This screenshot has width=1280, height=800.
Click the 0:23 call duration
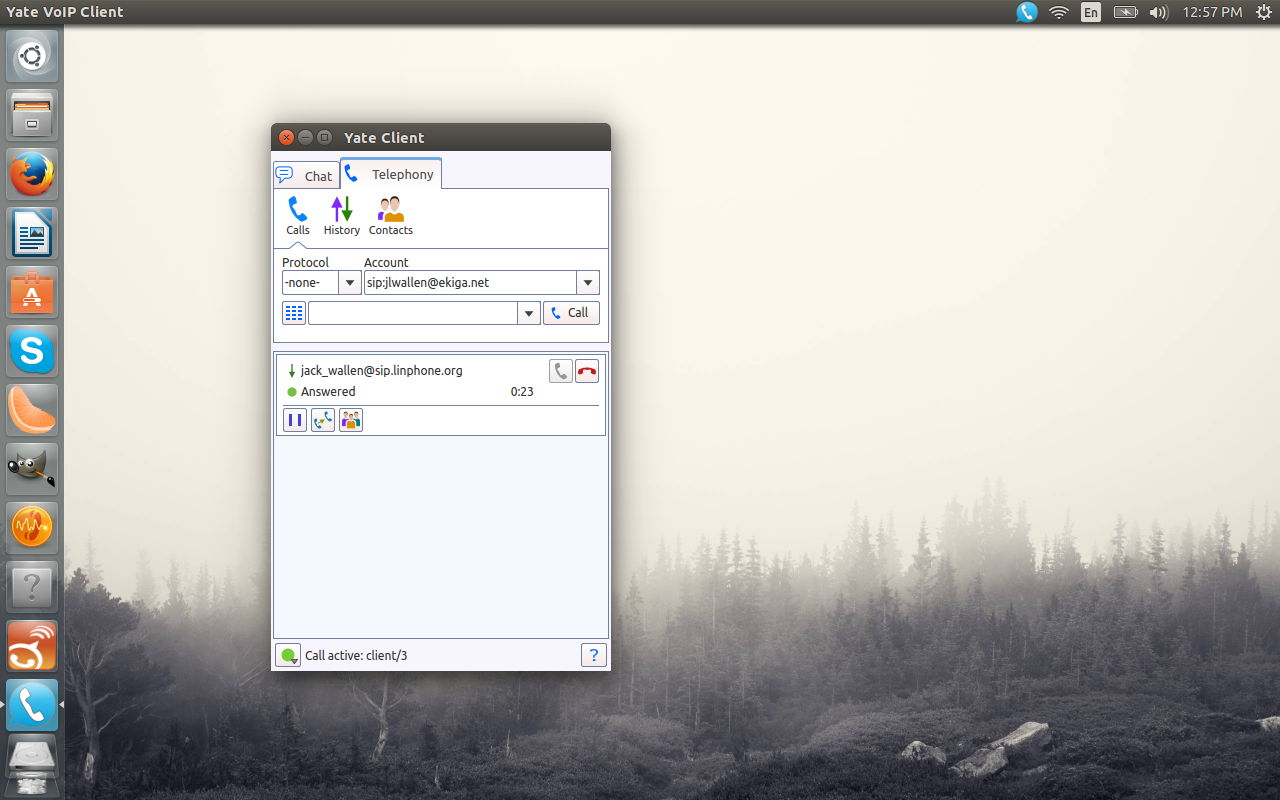[x=522, y=392]
